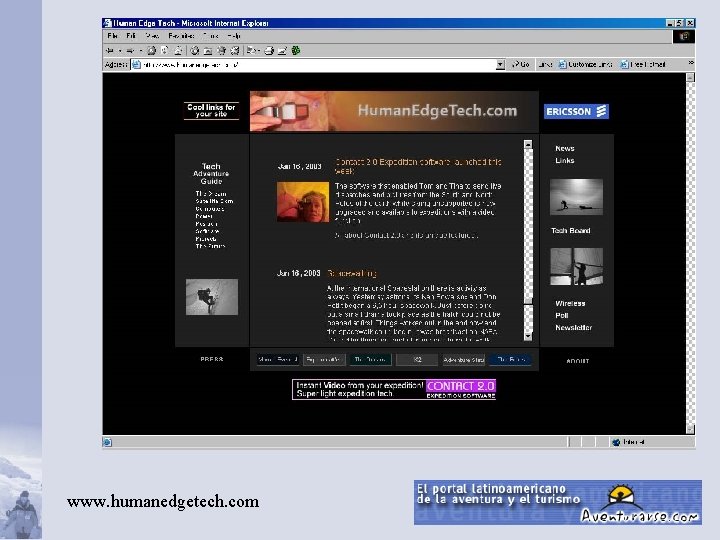
Task: Open the Spacewalking article headline
Action: 352,273
